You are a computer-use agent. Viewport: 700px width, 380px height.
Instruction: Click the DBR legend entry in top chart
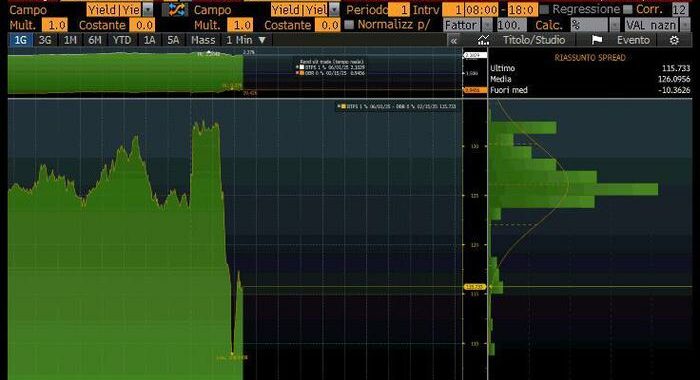point(331,73)
